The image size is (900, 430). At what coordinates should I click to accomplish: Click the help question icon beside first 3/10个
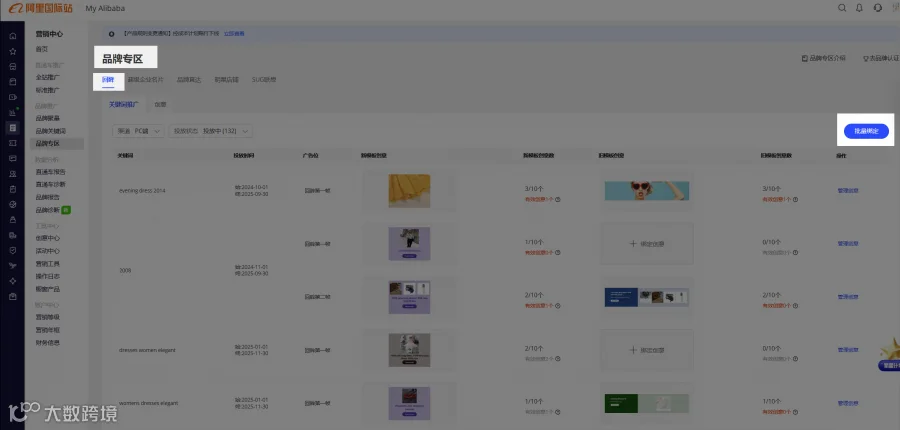coord(557,200)
